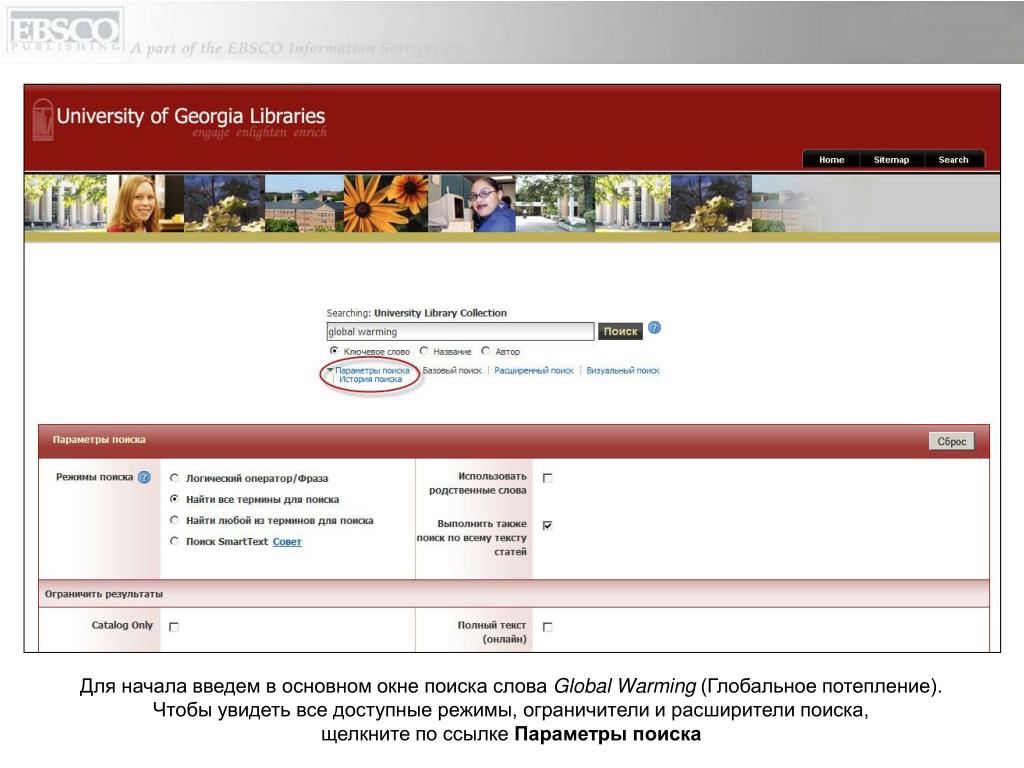Image resolution: width=1024 pixels, height=768 pixels.
Task: Choose Найти любой из терминов для поиска
Action: click(x=174, y=520)
